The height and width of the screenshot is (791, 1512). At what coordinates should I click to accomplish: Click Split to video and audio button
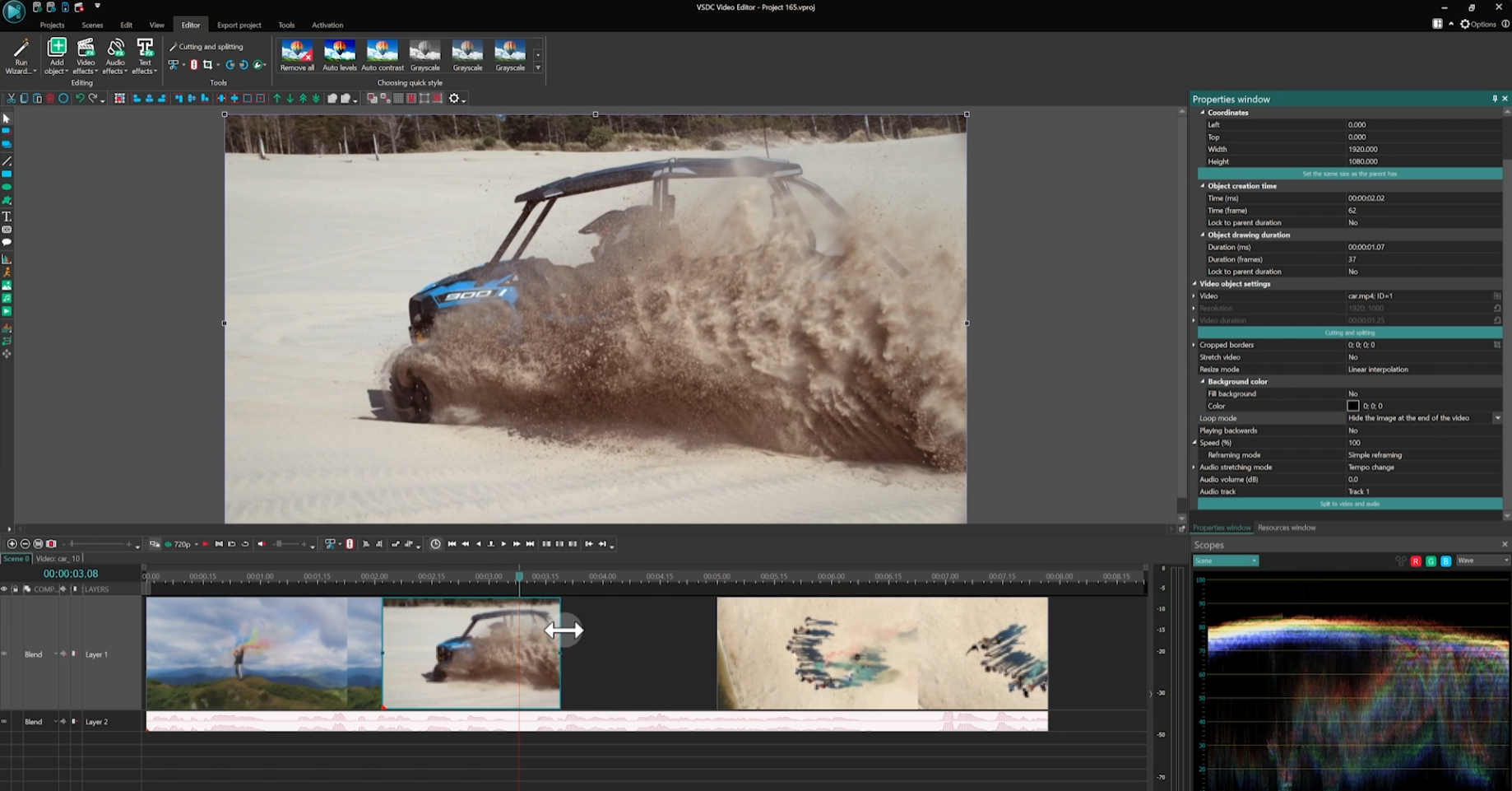point(1350,504)
